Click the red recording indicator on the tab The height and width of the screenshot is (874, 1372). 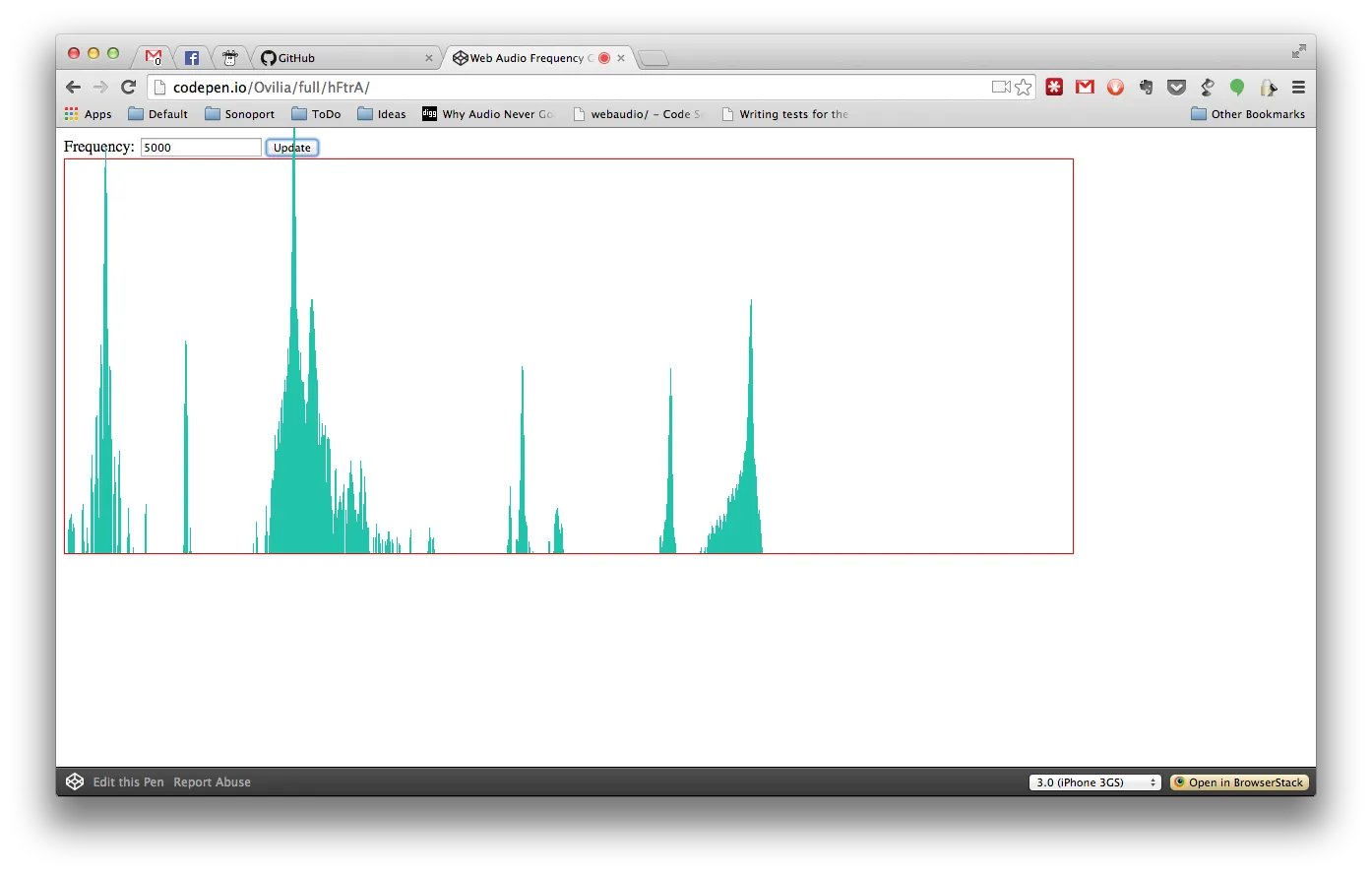pyautogui.click(x=604, y=58)
